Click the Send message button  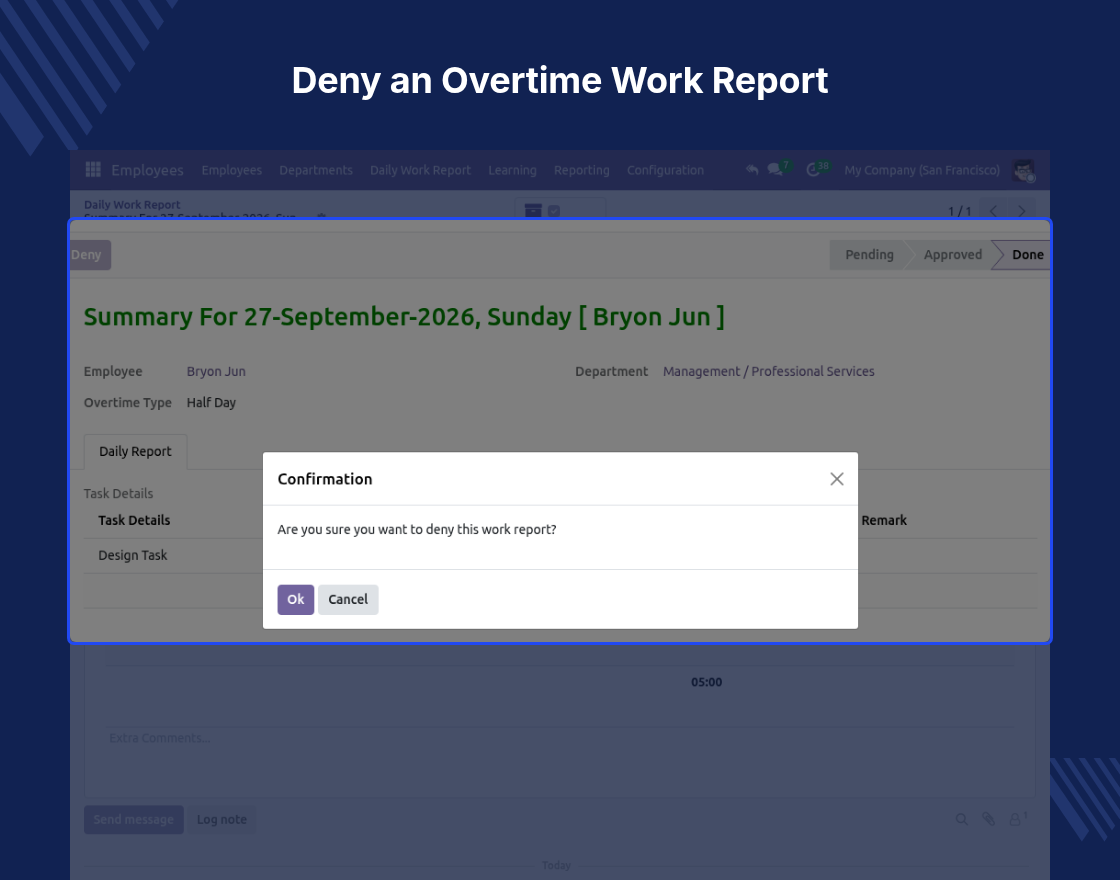(134, 820)
